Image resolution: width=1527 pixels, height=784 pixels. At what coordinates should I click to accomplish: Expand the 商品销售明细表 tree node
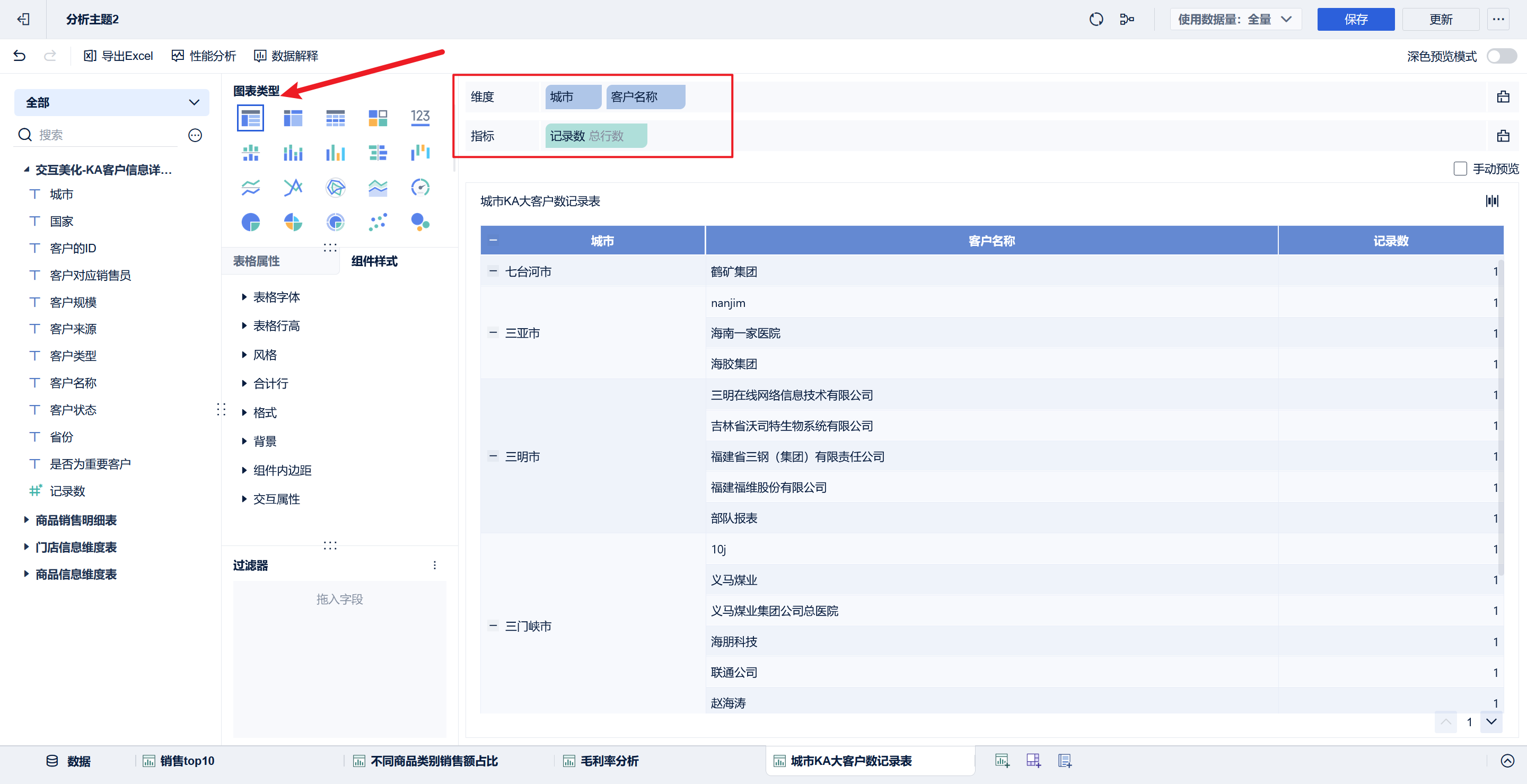coord(27,519)
